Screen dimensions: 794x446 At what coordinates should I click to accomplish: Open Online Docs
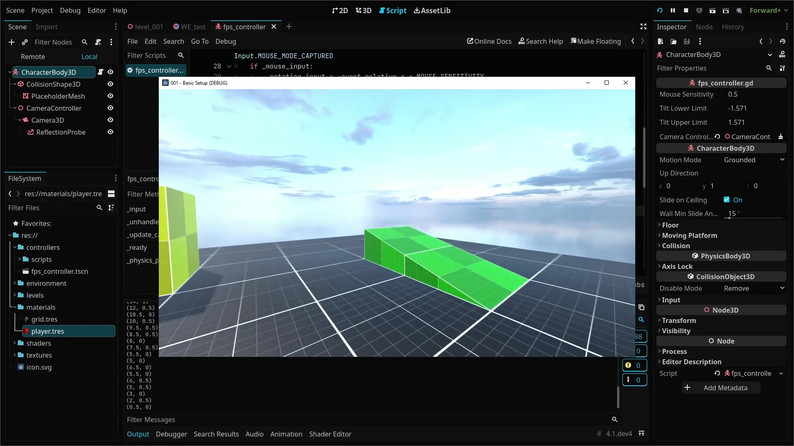pos(489,41)
